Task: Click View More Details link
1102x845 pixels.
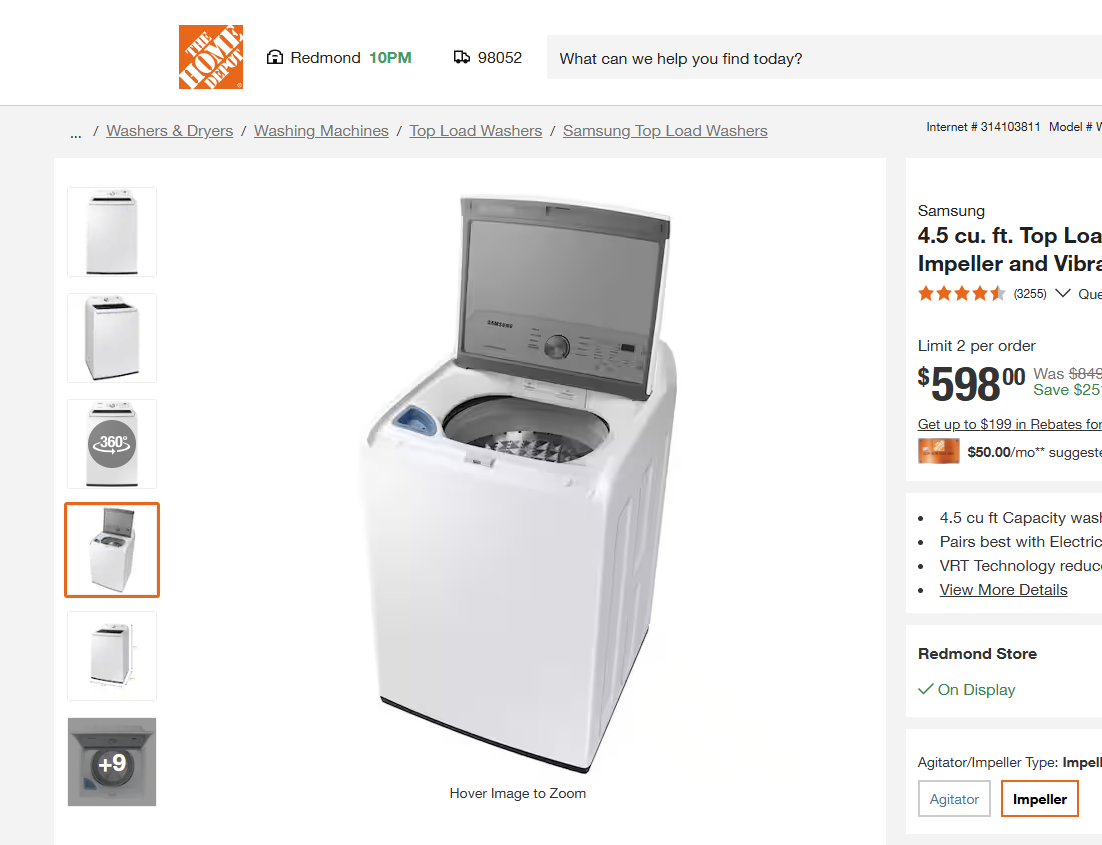Action: (1003, 590)
